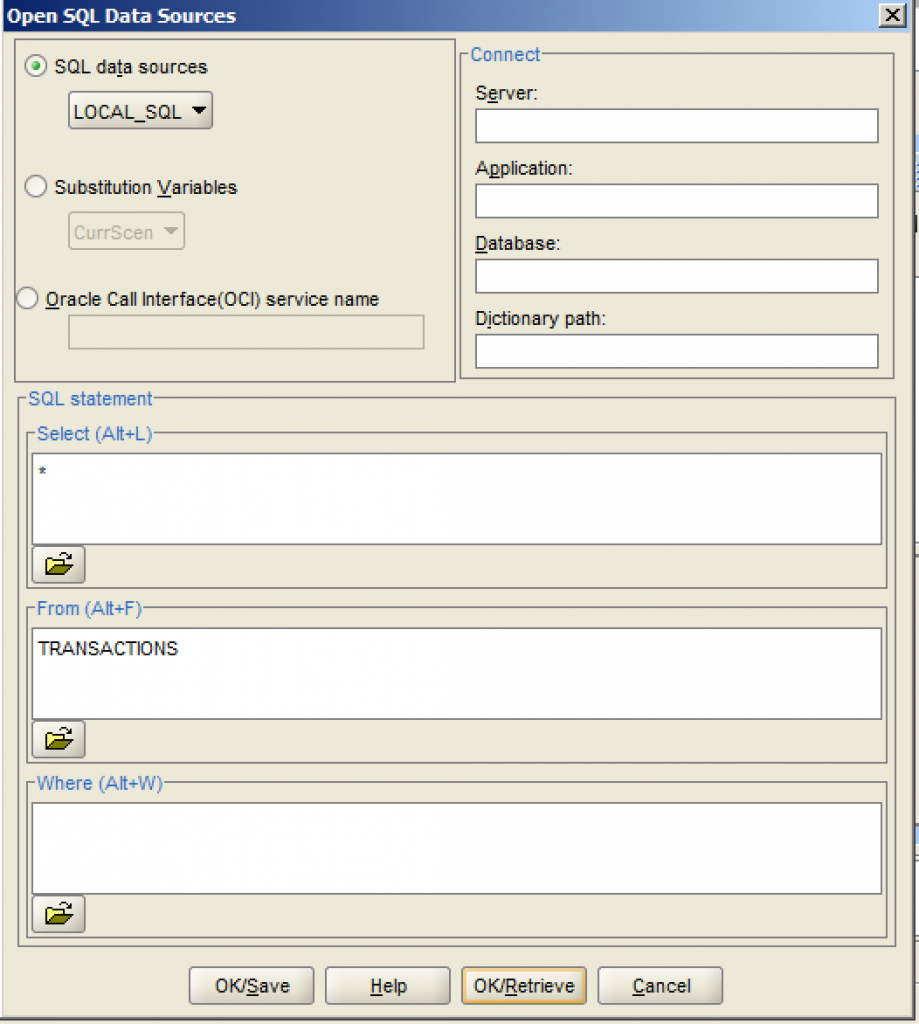Open file browser for the Where clause
Screen dimensions: 919x1024
57,913
